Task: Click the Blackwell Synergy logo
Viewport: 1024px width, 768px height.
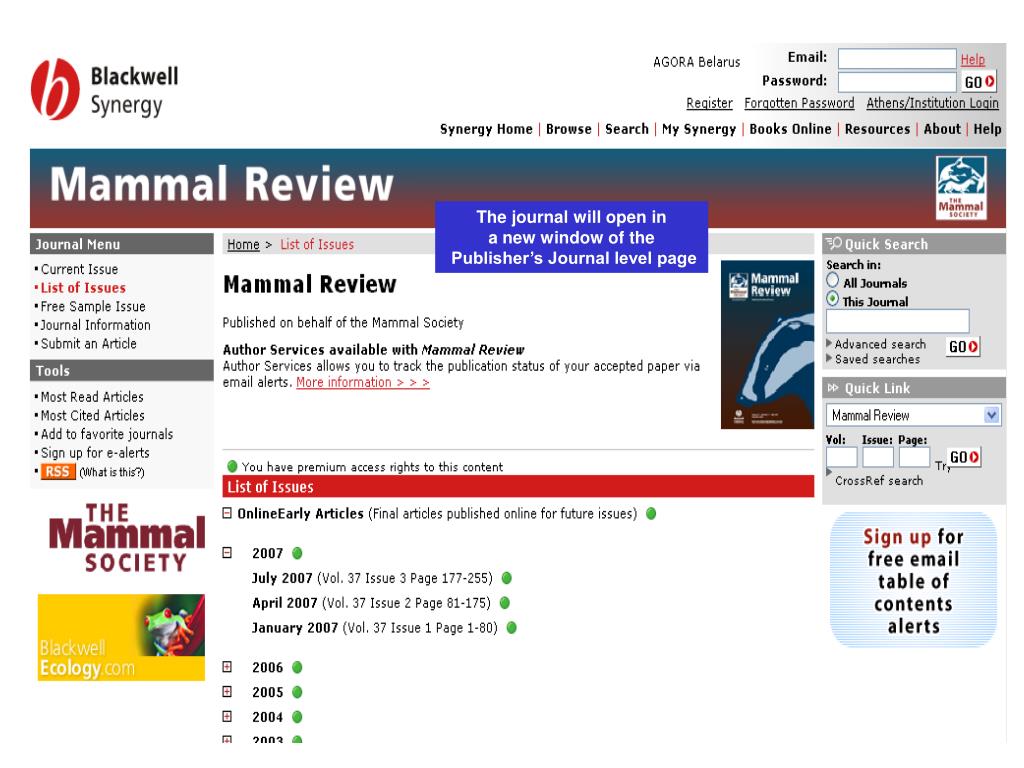Action: click(104, 89)
